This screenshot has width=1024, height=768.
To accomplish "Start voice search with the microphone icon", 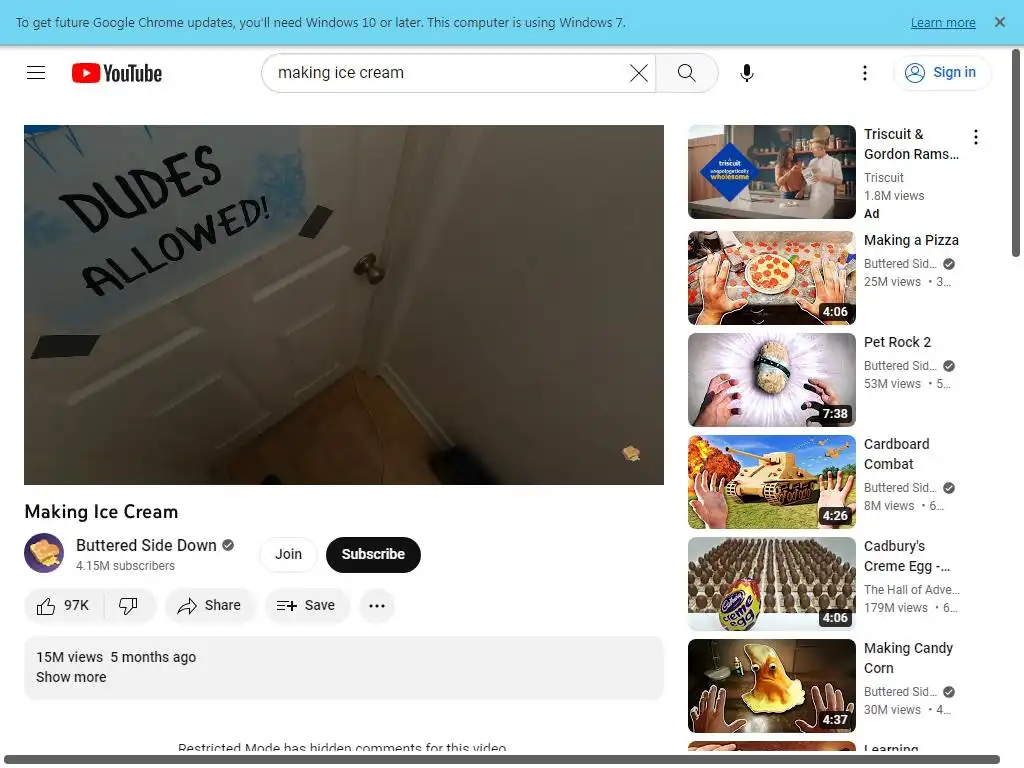I will [746, 73].
